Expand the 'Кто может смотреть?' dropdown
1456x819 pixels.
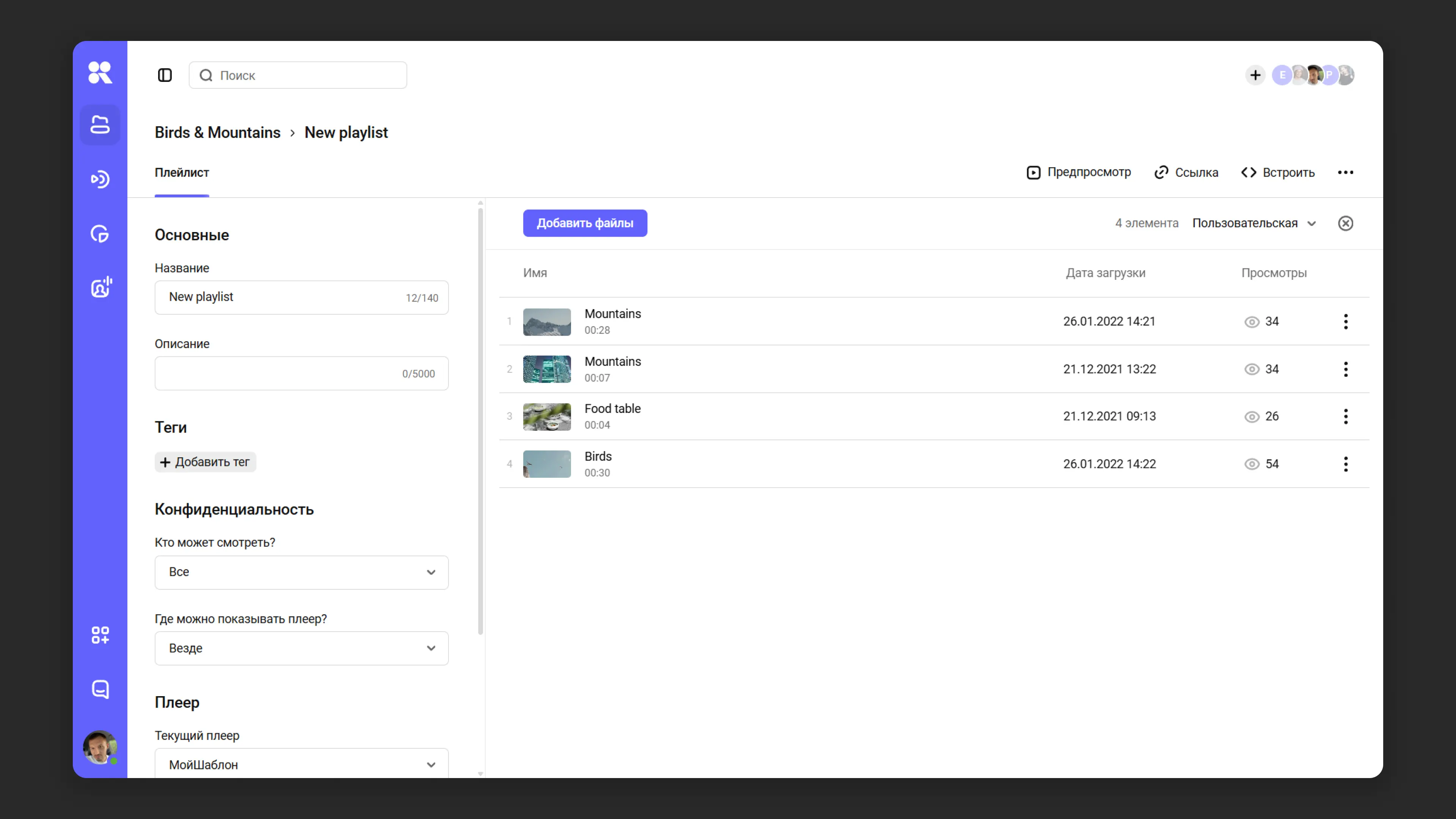(301, 572)
